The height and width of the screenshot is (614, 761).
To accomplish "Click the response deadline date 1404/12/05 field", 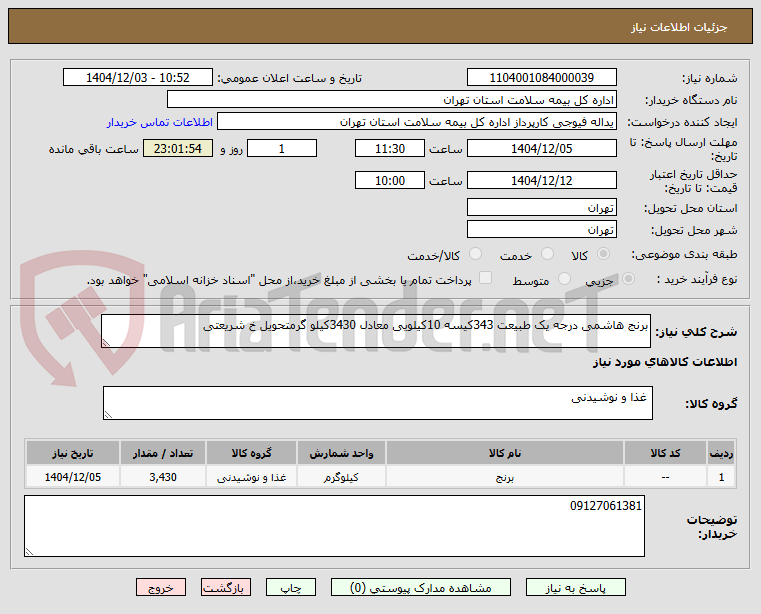I will [x=542, y=148].
